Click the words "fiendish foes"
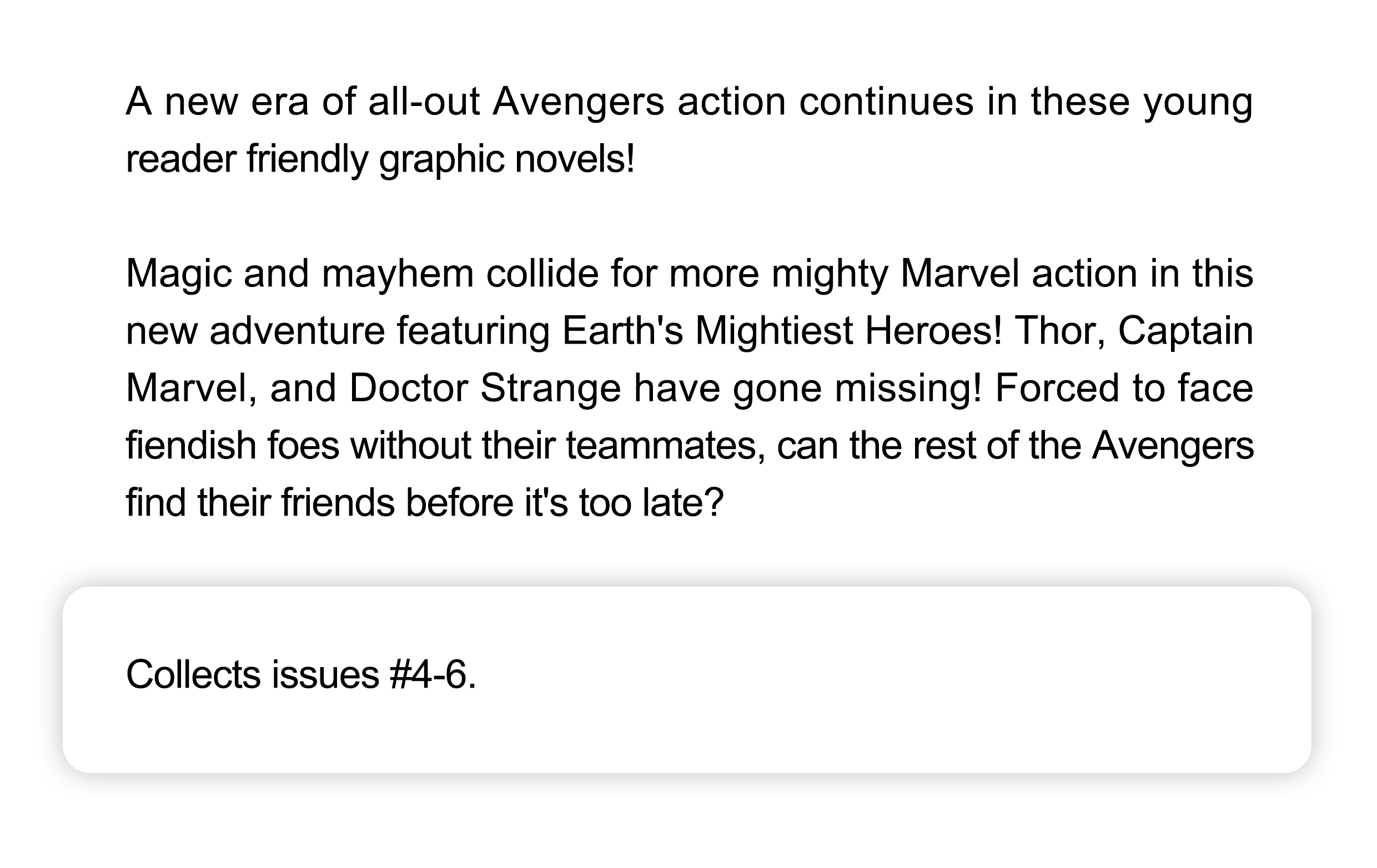The width and height of the screenshot is (1377, 868). (232, 446)
